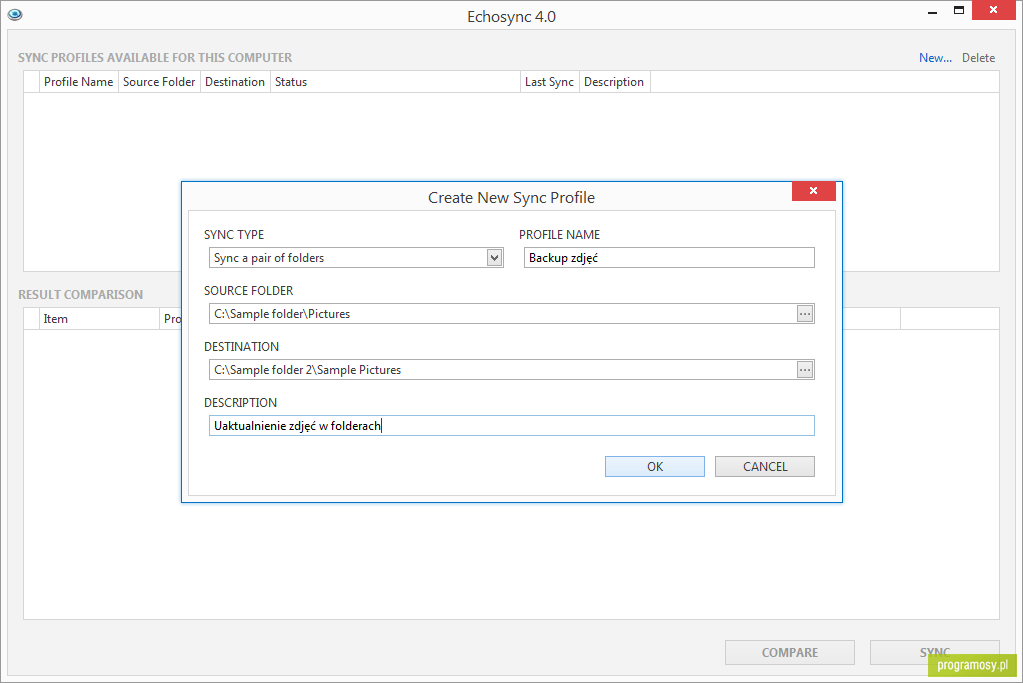1023x683 pixels.
Task: Click the Echosync eye icon in title bar
Action: pyautogui.click(x=15, y=14)
